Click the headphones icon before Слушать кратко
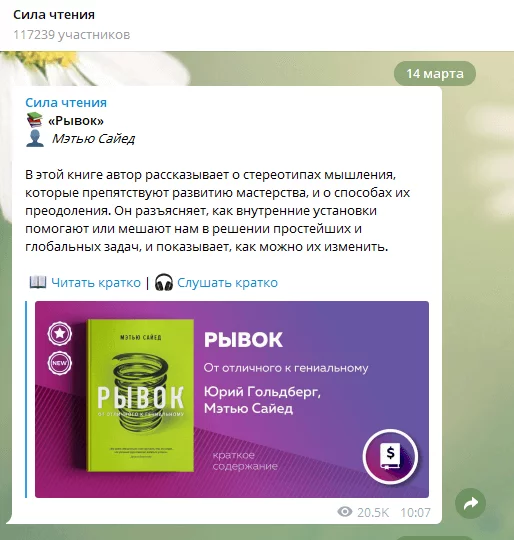Screen dimensions: 514x540 tap(164, 282)
